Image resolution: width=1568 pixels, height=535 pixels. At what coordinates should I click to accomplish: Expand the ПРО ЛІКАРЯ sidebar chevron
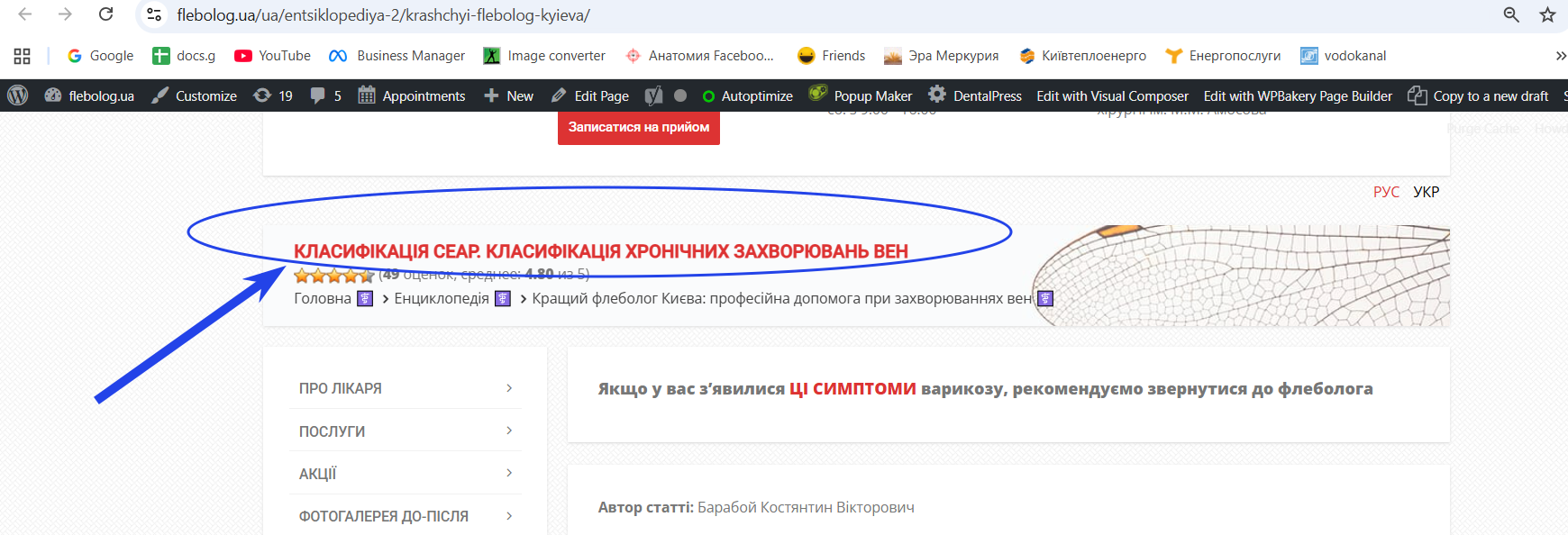point(509,388)
